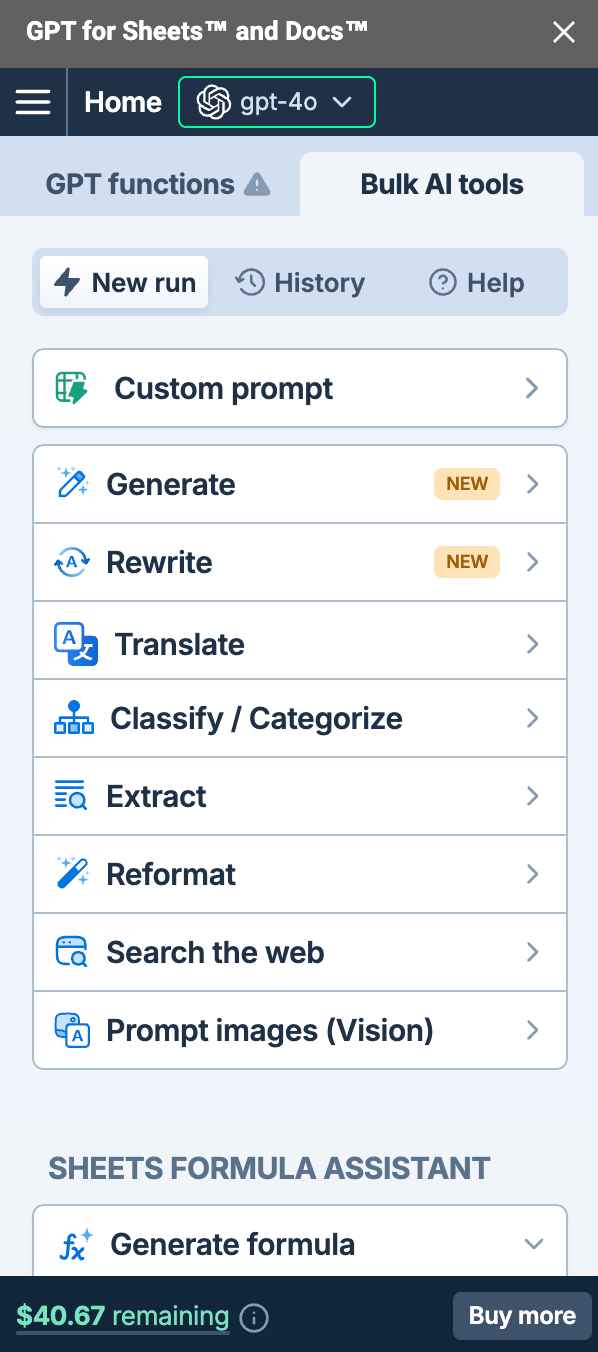The image size is (598, 1352).
Task: Click the Prompt images Vision icon
Action: pos(72,1030)
